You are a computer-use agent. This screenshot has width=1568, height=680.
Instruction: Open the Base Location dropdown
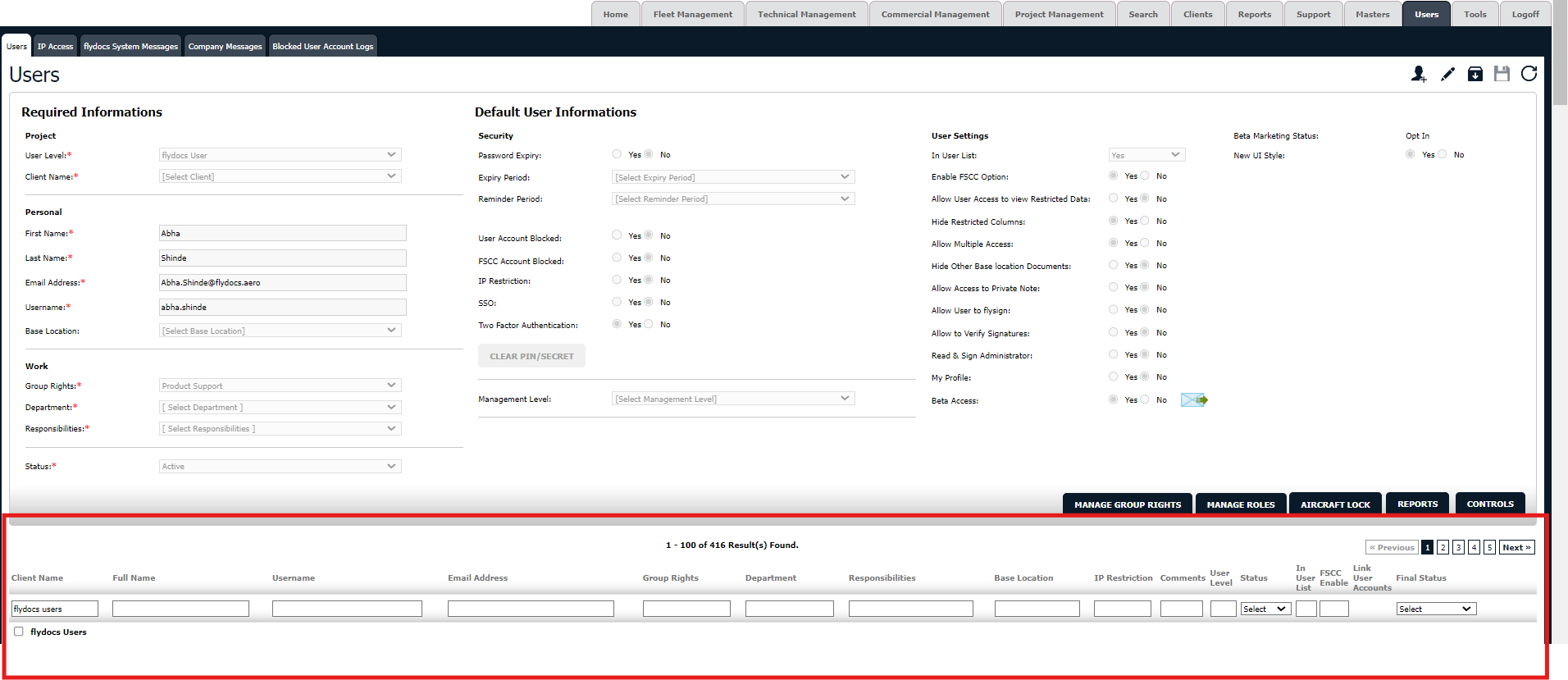pyautogui.click(x=280, y=331)
